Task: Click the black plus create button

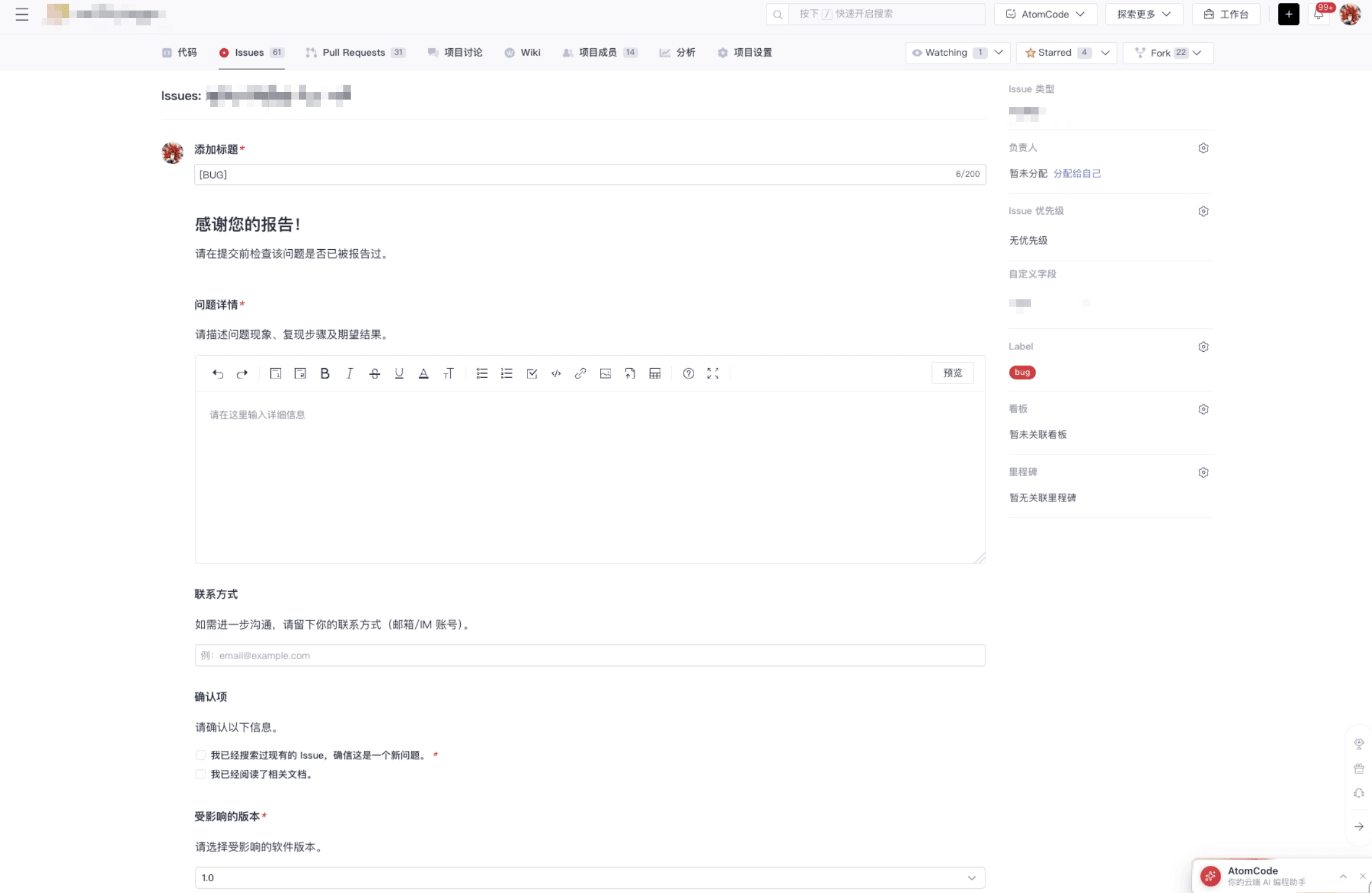Action: [x=1288, y=14]
